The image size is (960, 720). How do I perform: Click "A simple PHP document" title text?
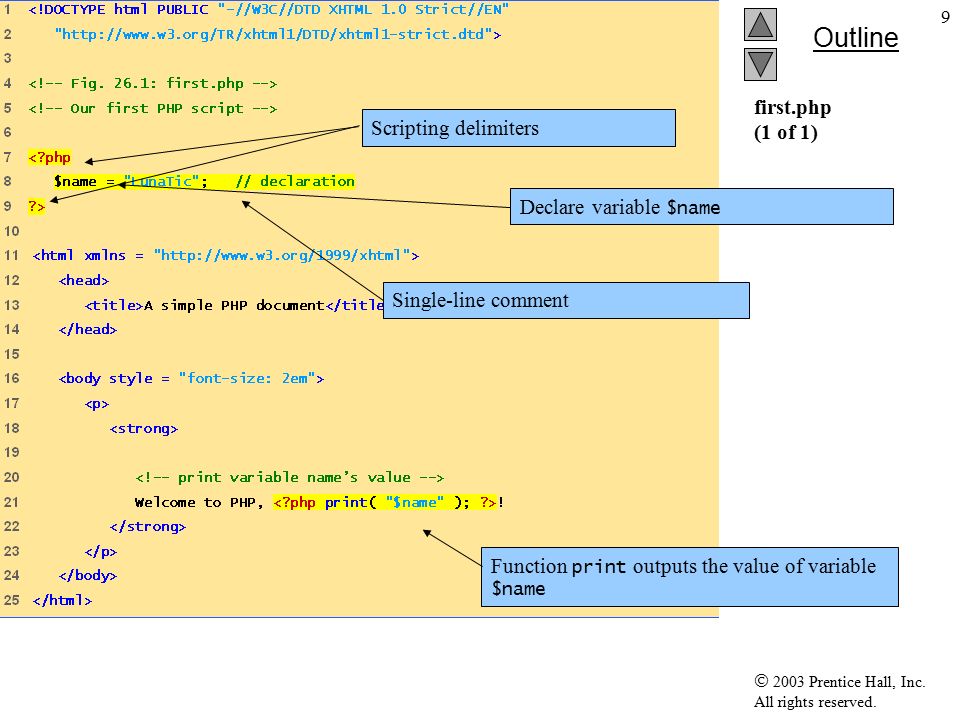click(x=234, y=305)
